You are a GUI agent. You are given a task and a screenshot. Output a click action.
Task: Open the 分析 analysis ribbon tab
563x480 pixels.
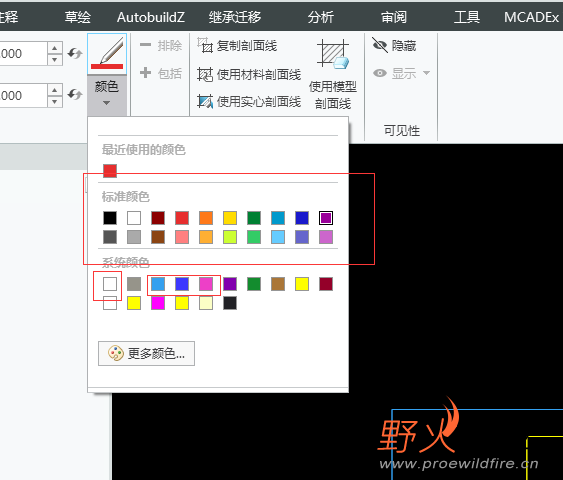pos(320,17)
